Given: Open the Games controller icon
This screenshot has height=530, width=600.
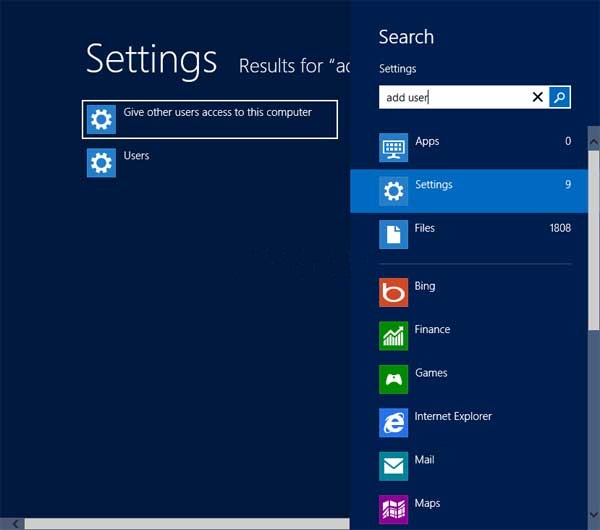Looking at the screenshot, I should pyautogui.click(x=393, y=379).
